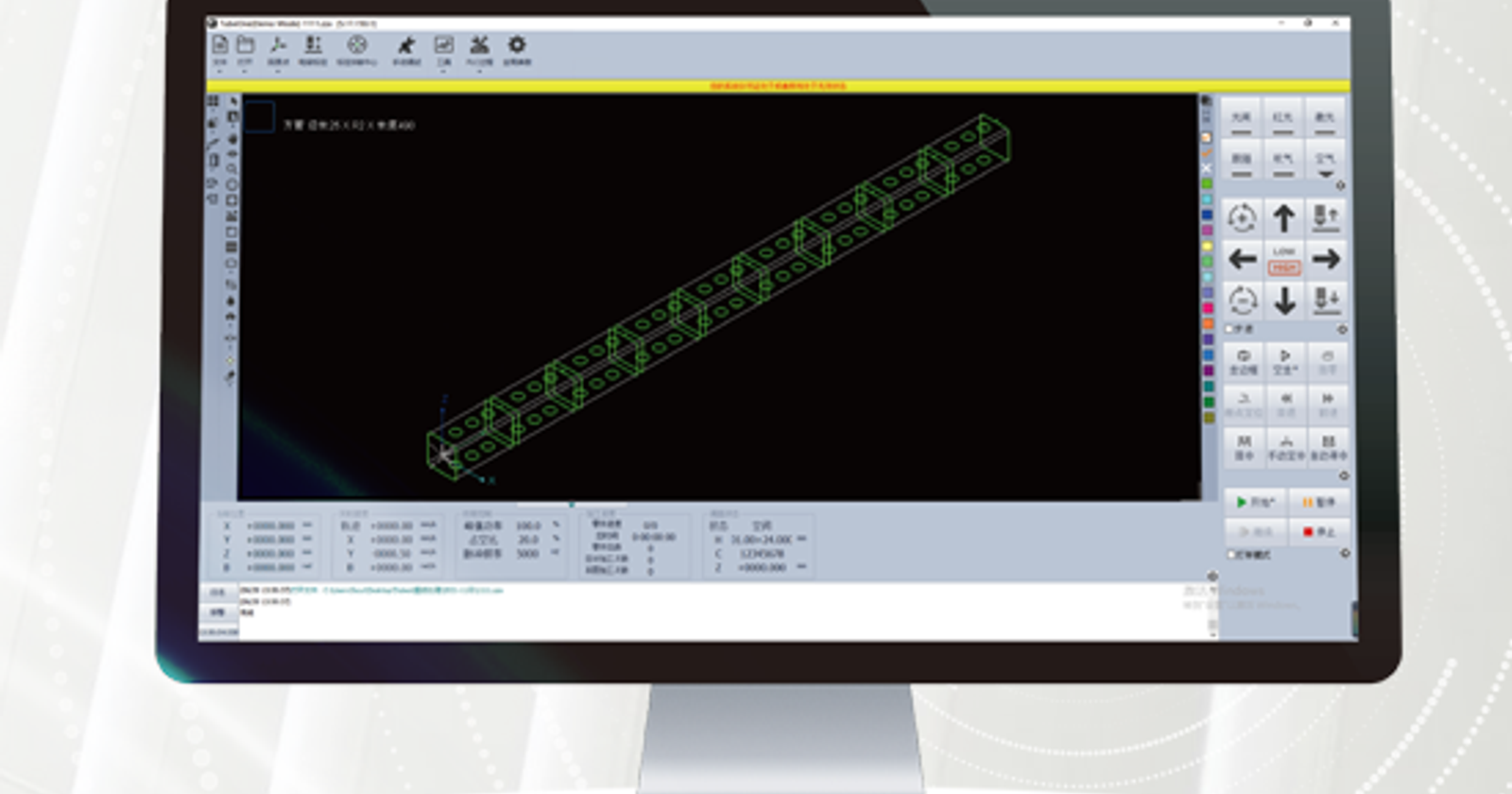Select the arrow cursor tool in left toolbar
Screen dimensions: 1512x794
(232, 101)
